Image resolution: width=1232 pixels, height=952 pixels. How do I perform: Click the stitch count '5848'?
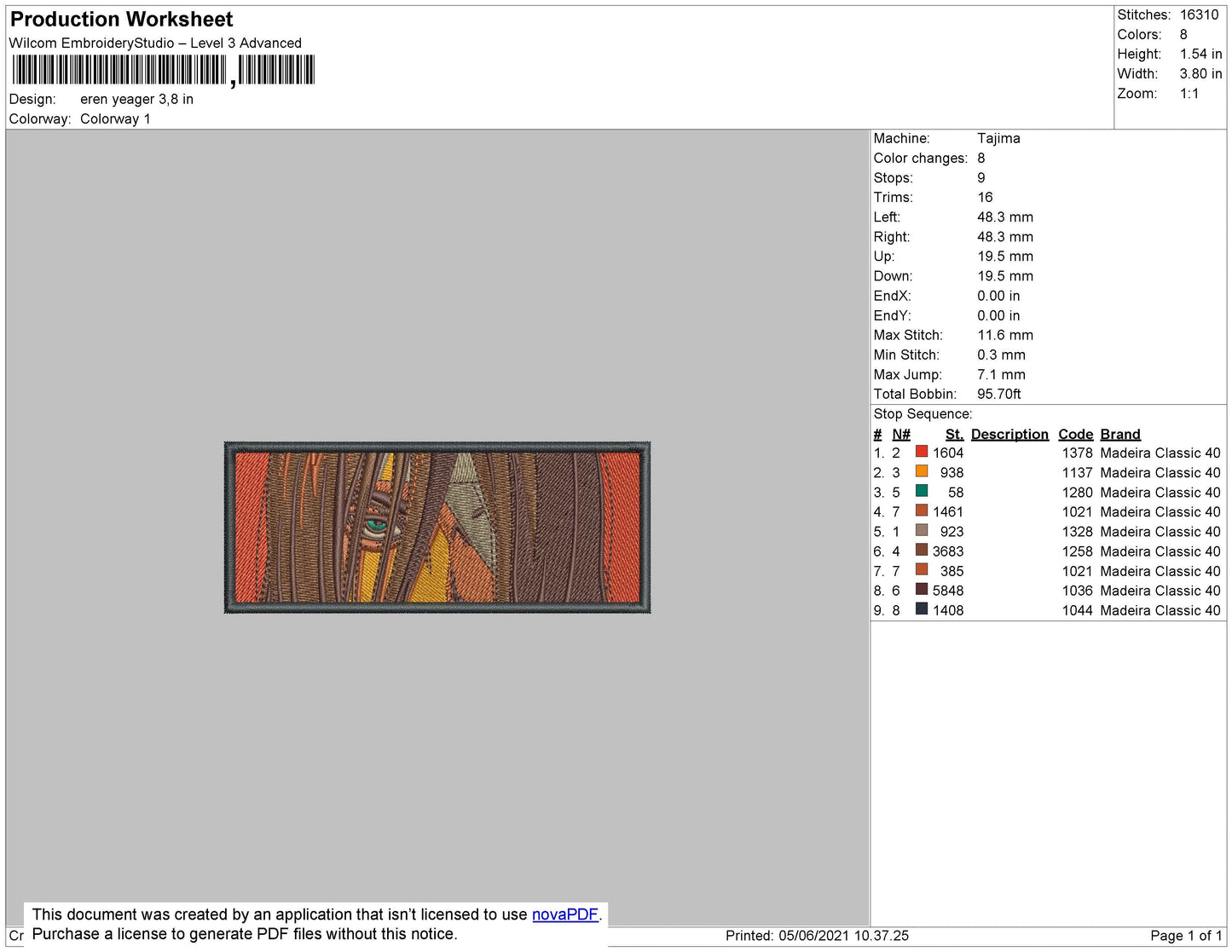(x=947, y=590)
